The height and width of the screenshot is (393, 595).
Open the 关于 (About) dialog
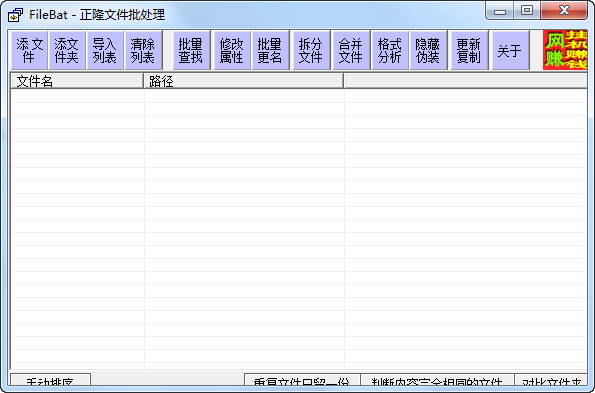click(510, 50)
